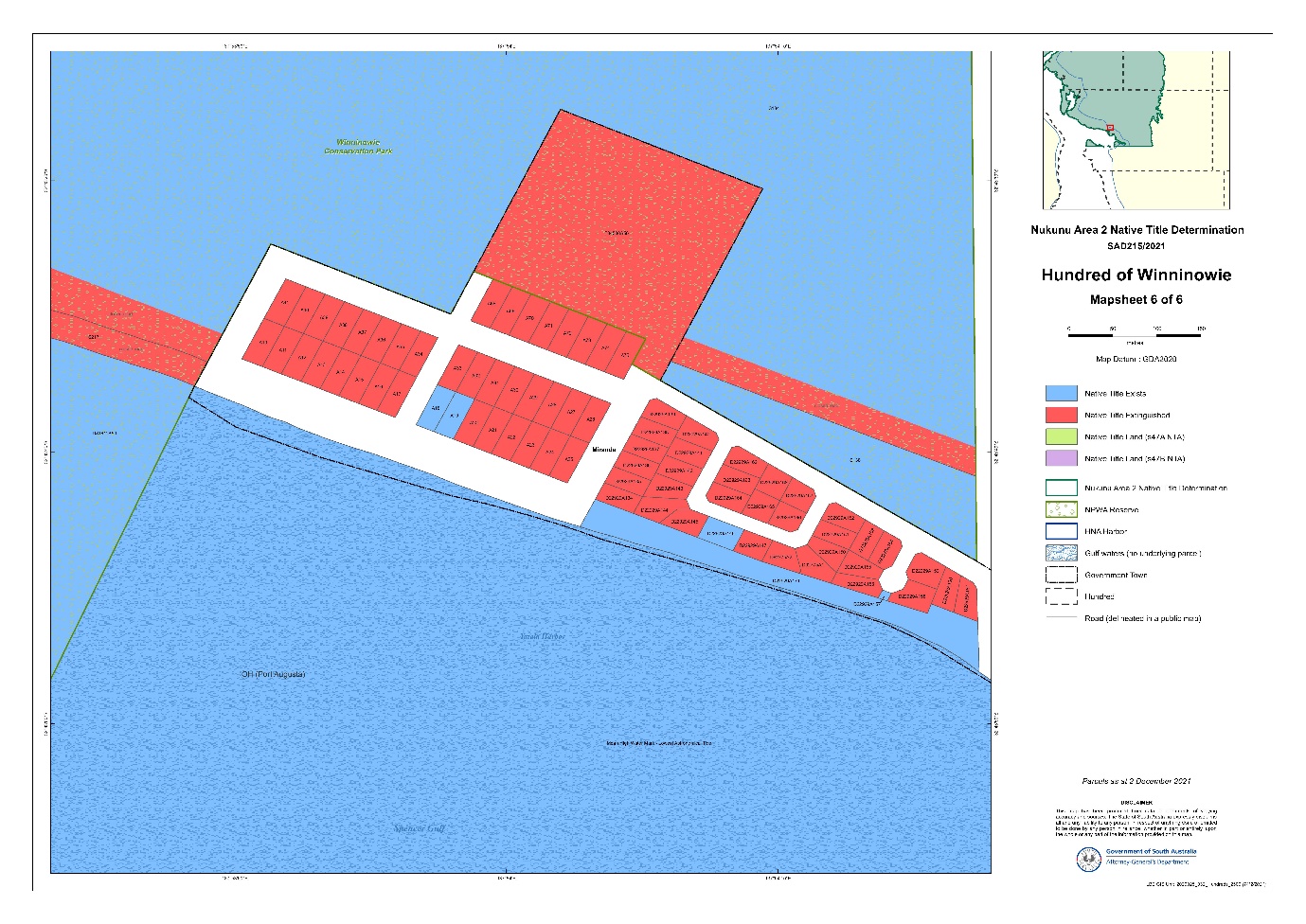The image size is (1306, 924).
Task: Click the blue parcel A18 on the map
Action: tap(435, 407)
